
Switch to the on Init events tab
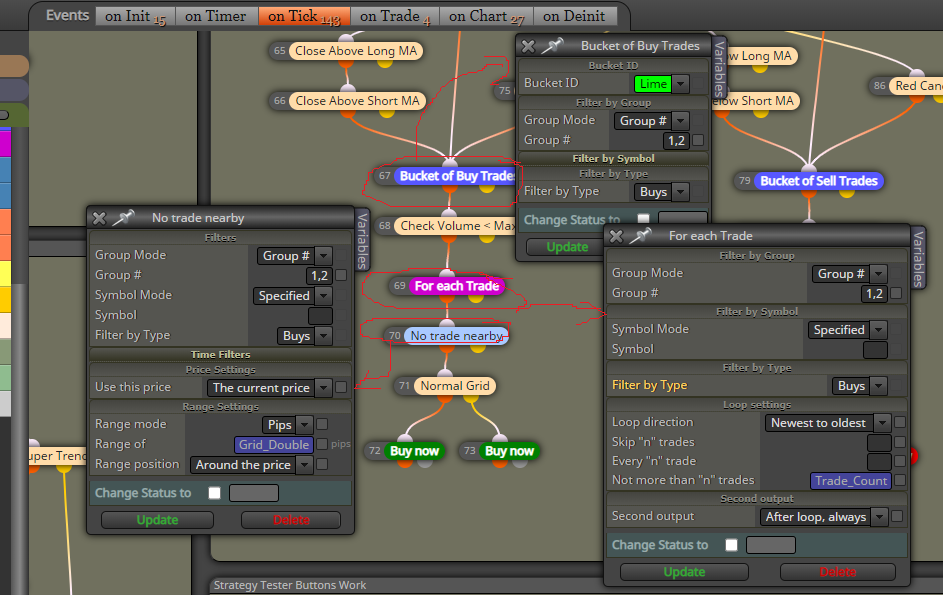coord(135,16)
